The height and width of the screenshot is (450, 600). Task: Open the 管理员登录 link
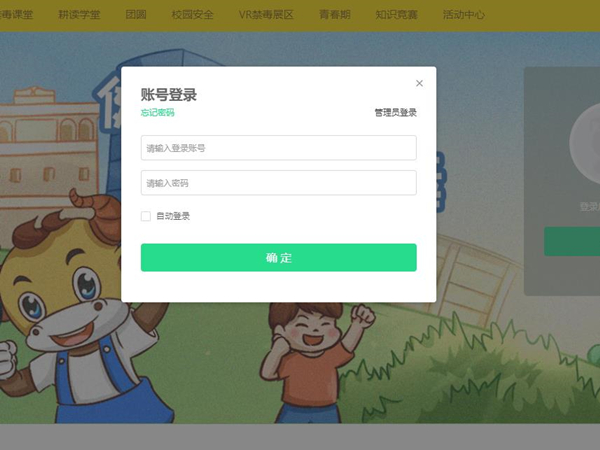(395, 112)
